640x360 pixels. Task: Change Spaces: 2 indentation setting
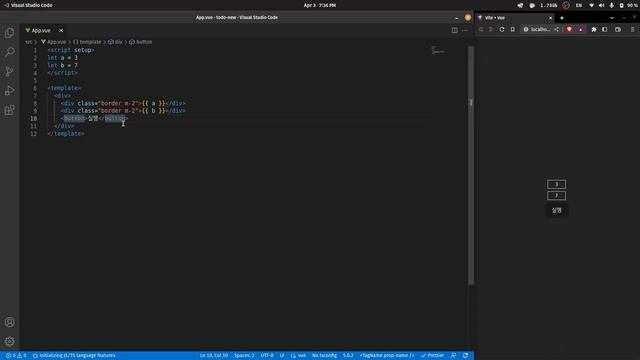[244, 356]
